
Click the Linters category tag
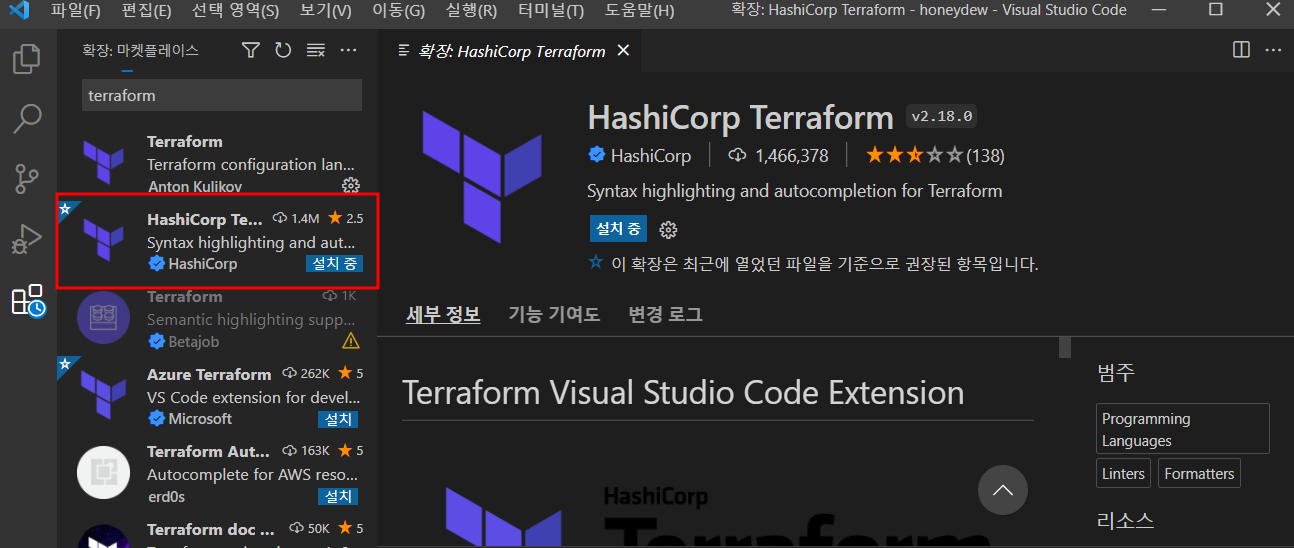1124,474
